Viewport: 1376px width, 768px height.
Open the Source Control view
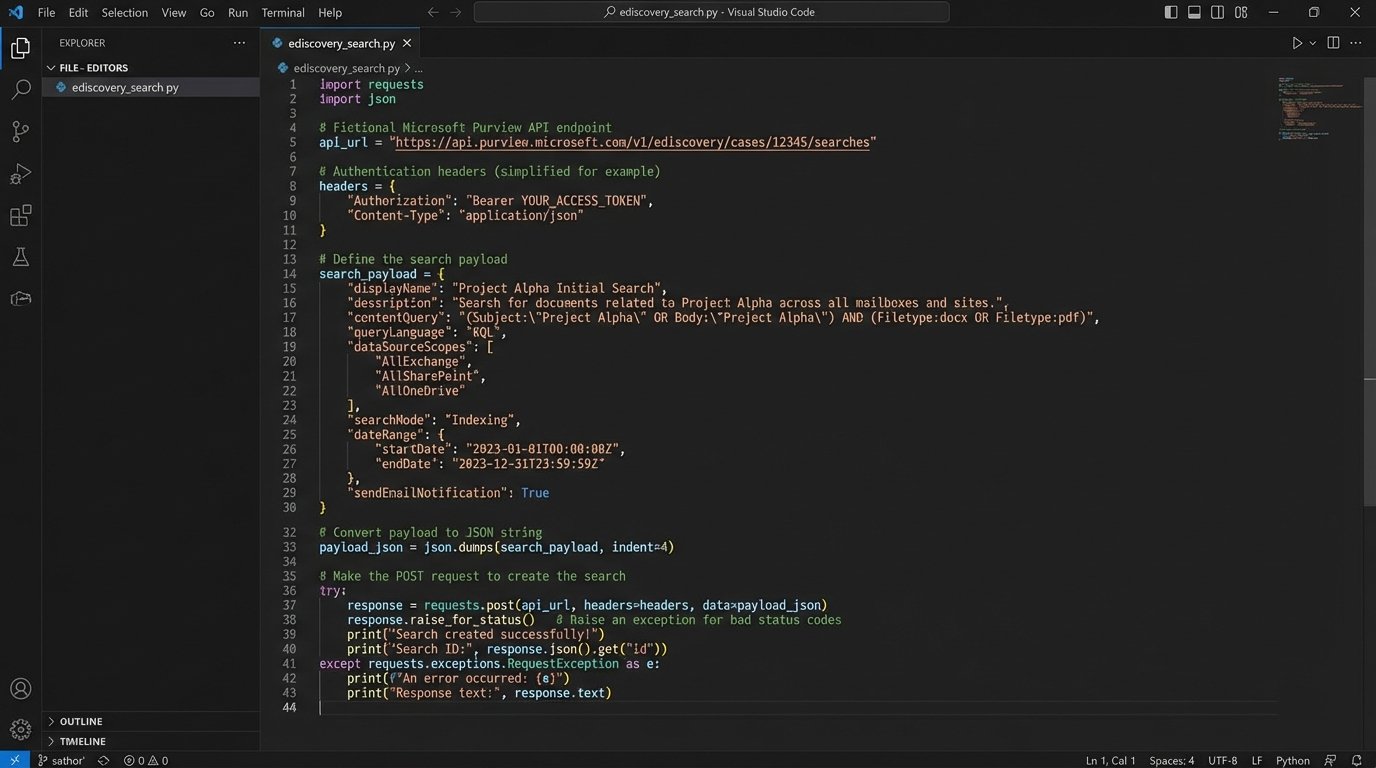(20, 131)
